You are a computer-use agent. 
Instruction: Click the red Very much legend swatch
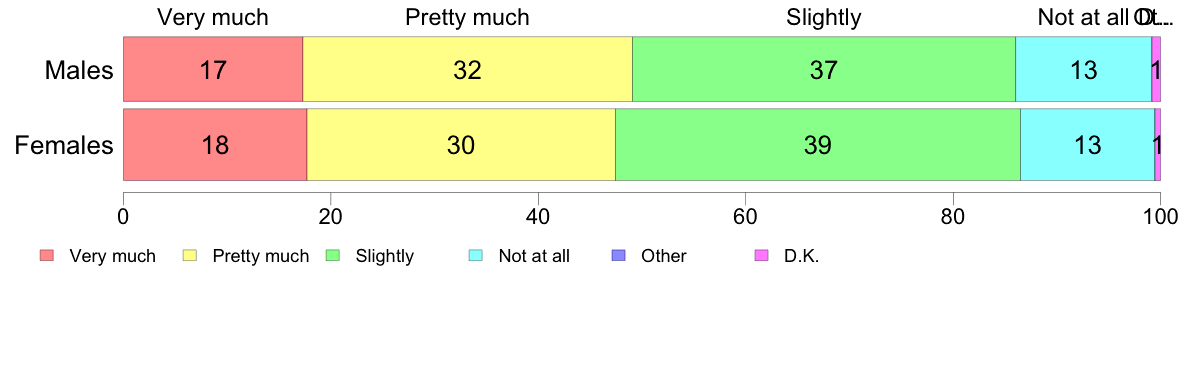47,256
